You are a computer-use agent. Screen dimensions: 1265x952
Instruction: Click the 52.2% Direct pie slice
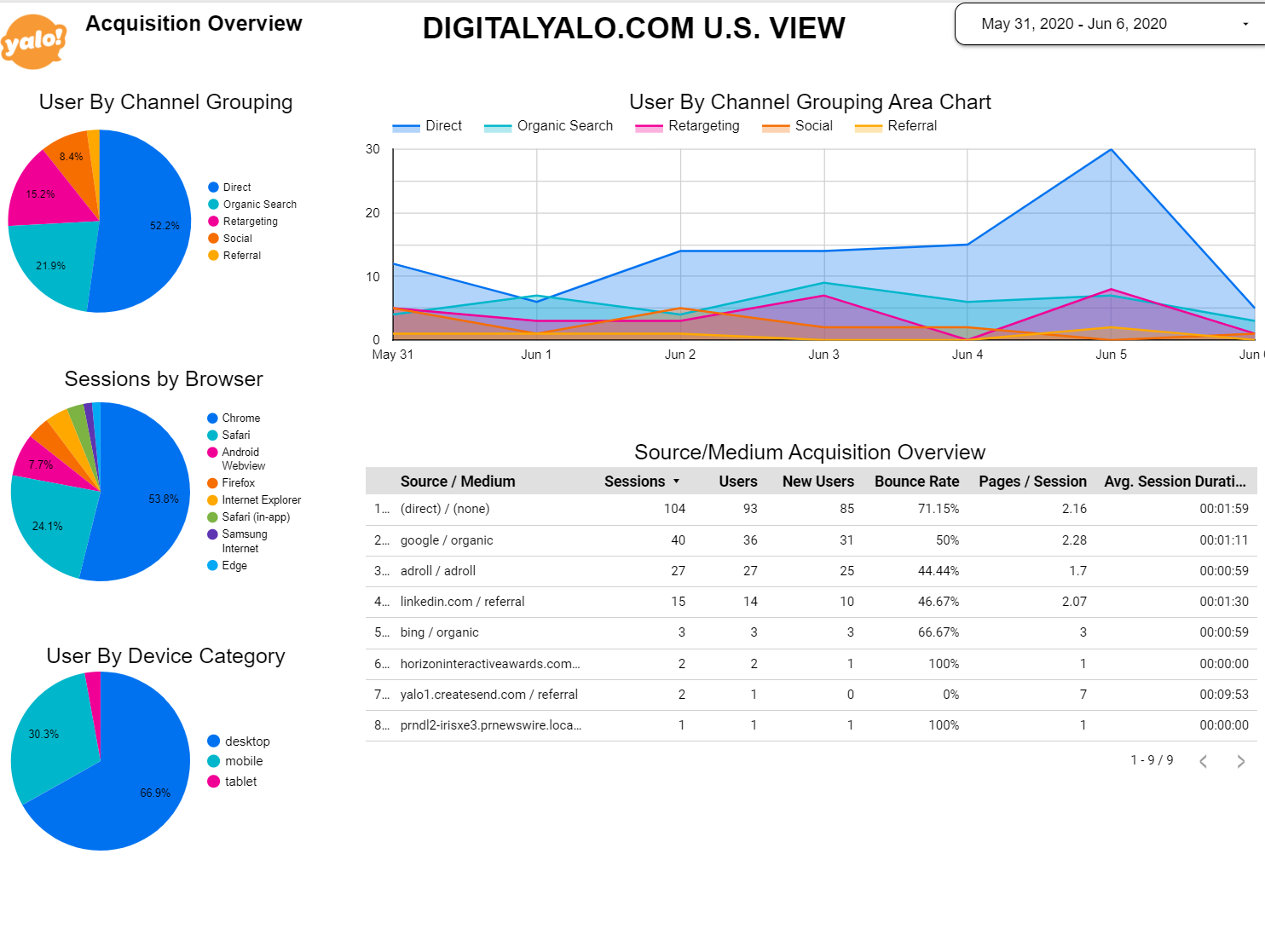coord(145,222)
